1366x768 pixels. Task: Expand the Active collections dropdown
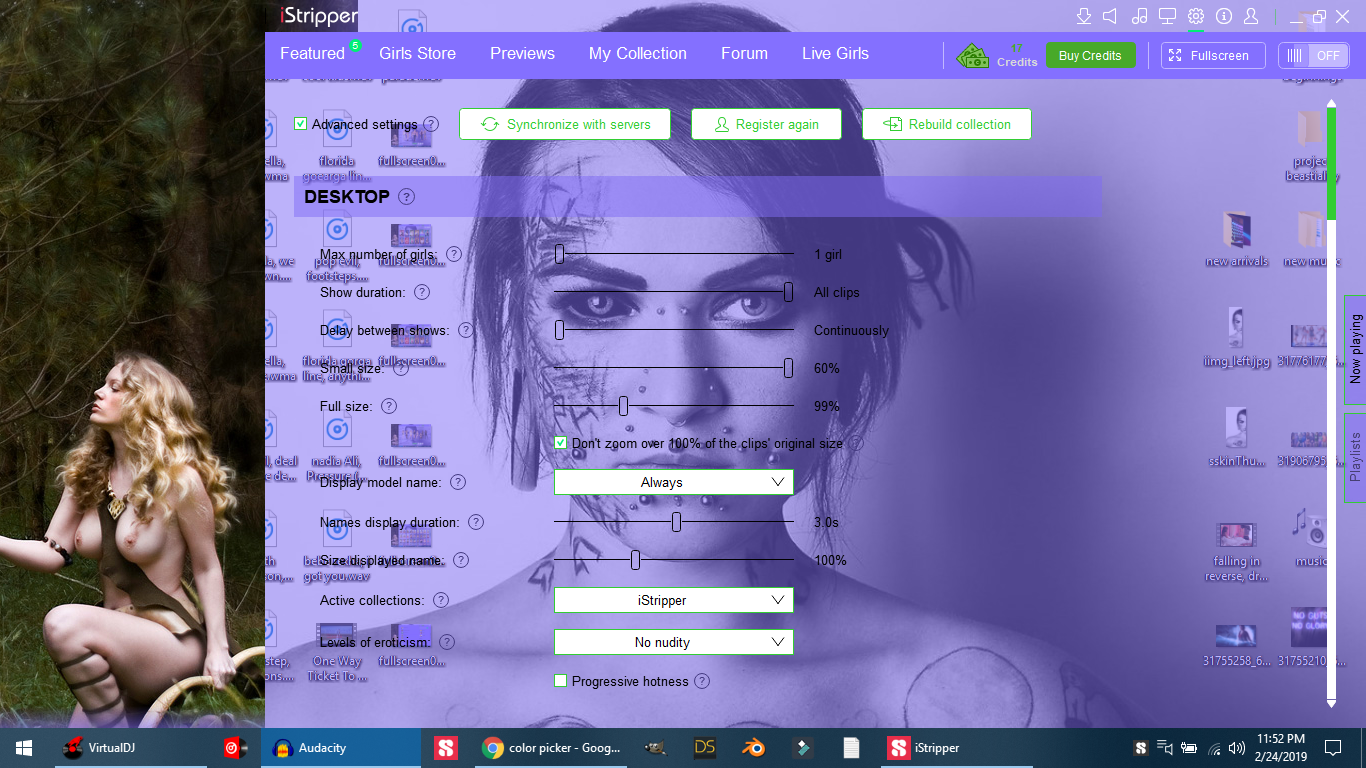point(673,600)
